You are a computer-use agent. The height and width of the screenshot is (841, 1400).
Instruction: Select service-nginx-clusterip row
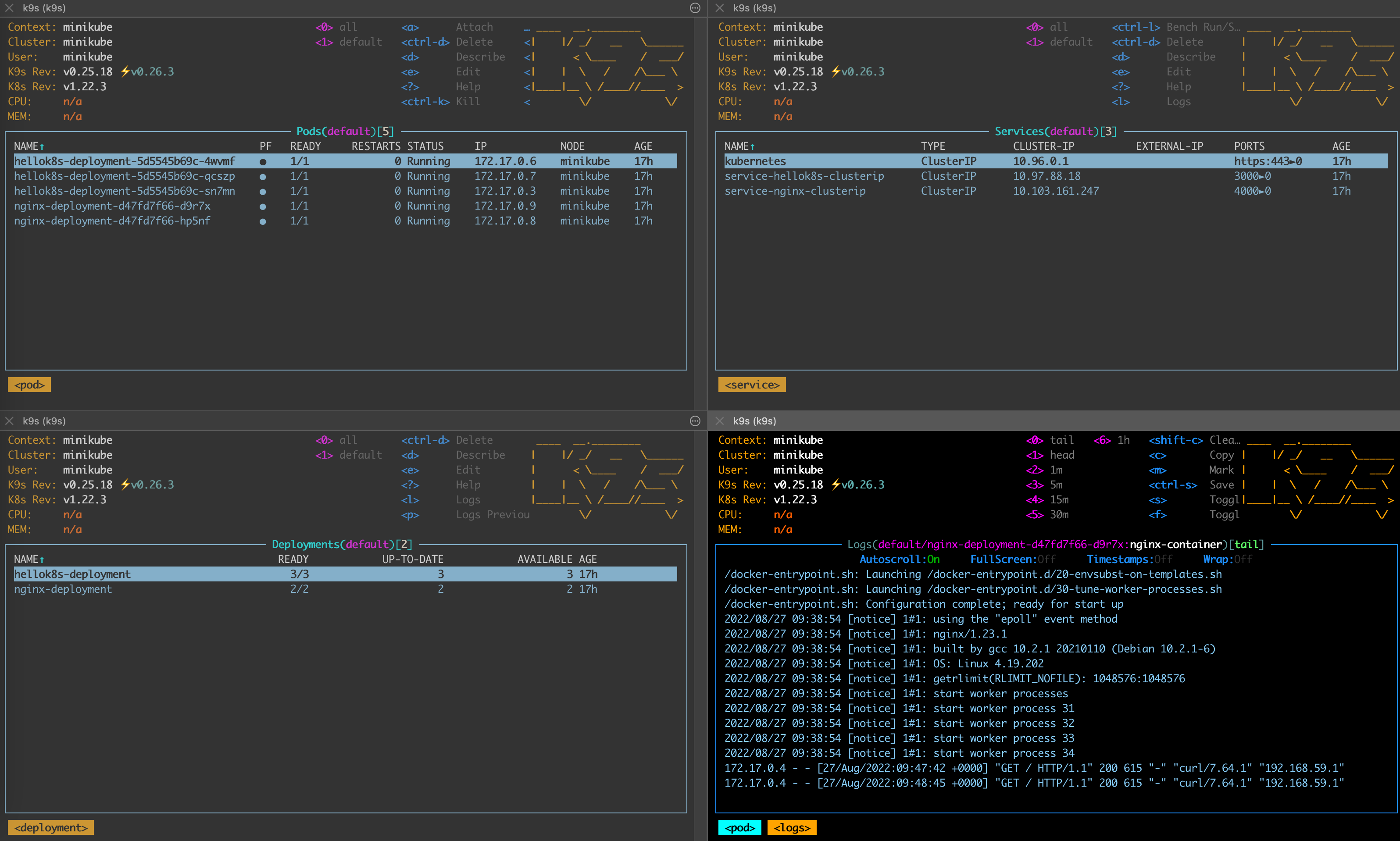[x=795, y=192]
